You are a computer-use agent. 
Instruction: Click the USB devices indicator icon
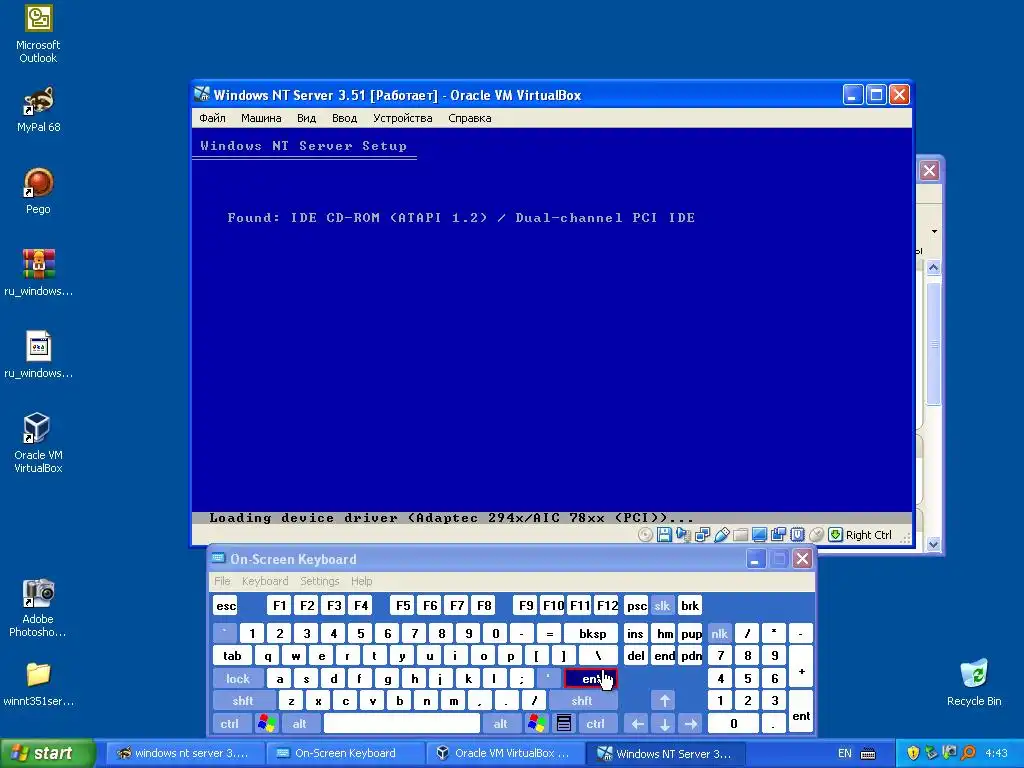[722, 535]
